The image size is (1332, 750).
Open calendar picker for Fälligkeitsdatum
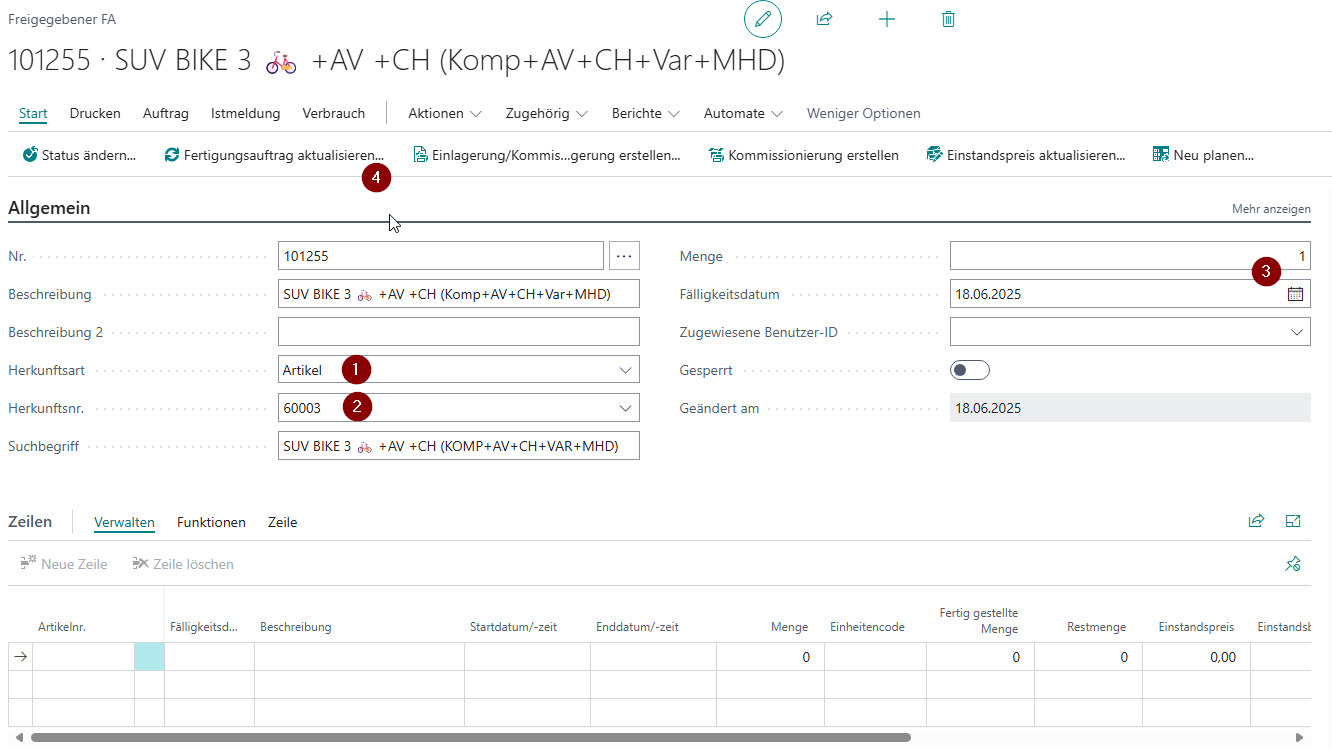tap(1295, 294)
